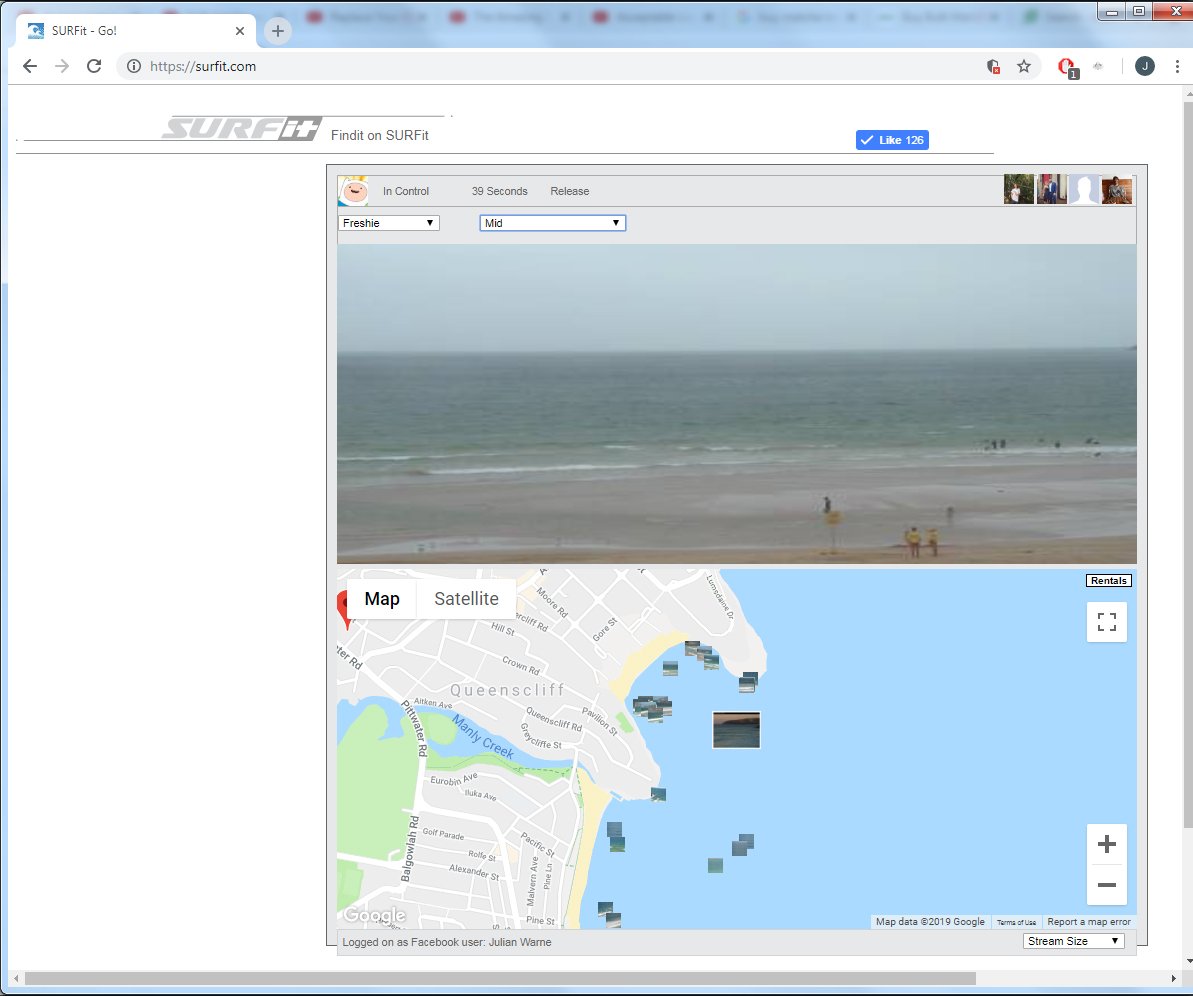This screenshot has height=996, width=1193.
Task: Open the large sunset surf cam thumbnail
Action: click(736, 730)
